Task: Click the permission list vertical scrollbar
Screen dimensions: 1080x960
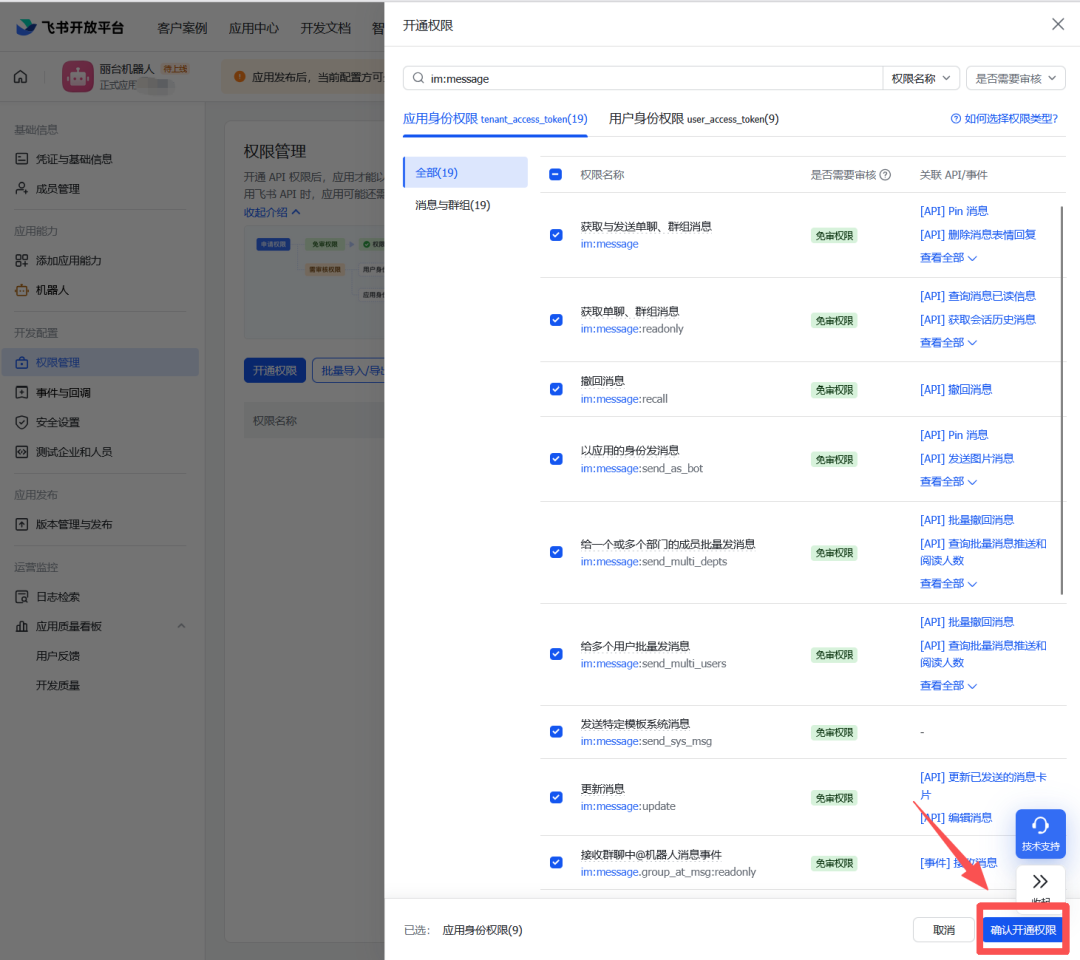Action: tap(1061, 399)
